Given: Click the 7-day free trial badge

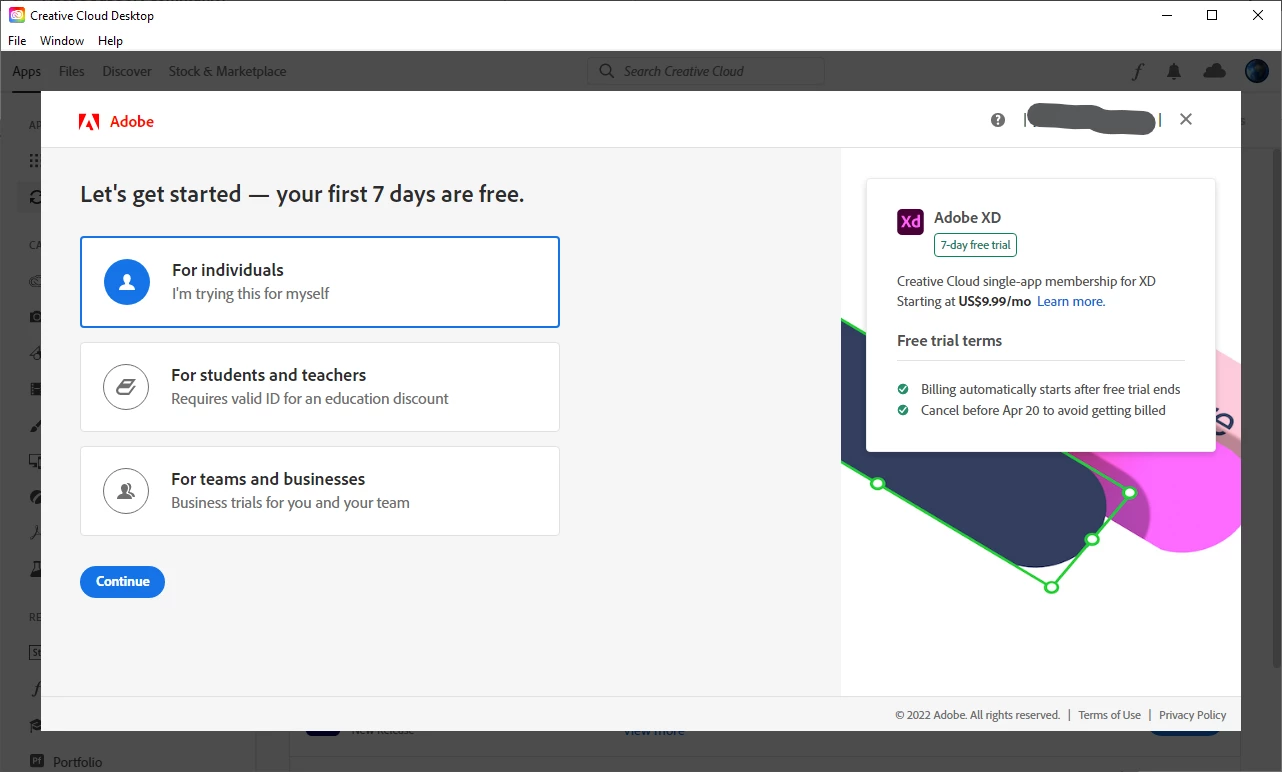Looking at the screenshot, I should coord(975,245).
